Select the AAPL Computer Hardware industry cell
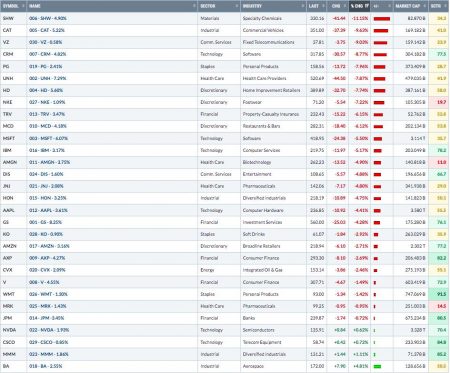This screenshot has height=373, width=450. click(273, 210)
